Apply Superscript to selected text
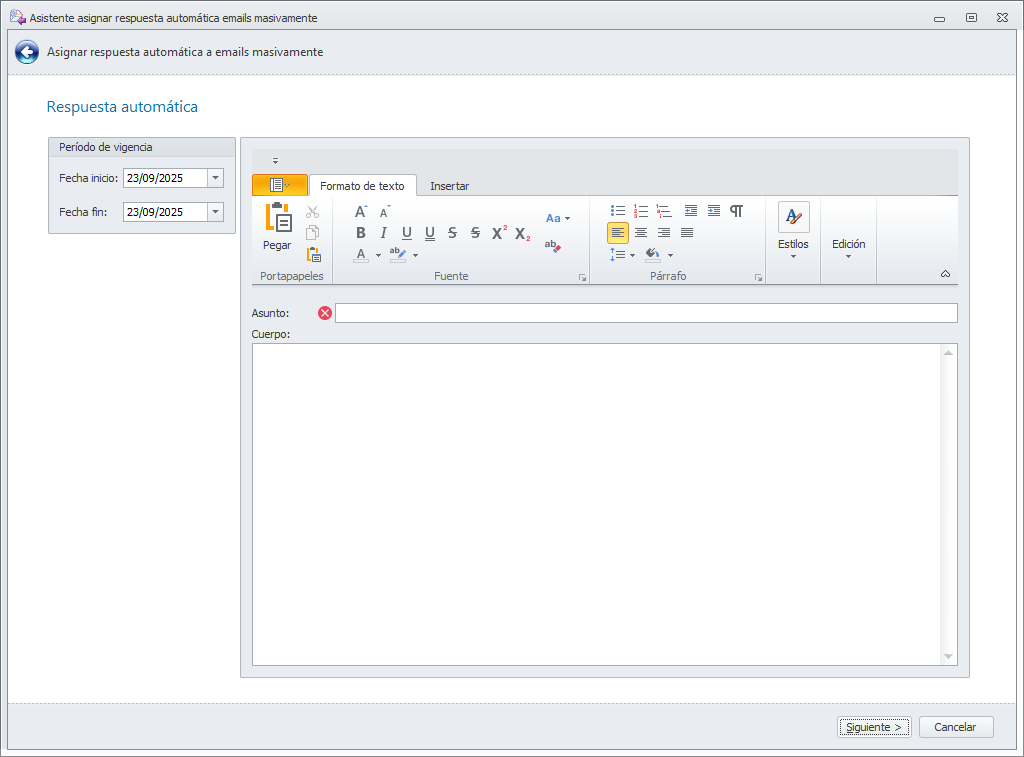The image size is (1024, 757). [x=499, y=233]
